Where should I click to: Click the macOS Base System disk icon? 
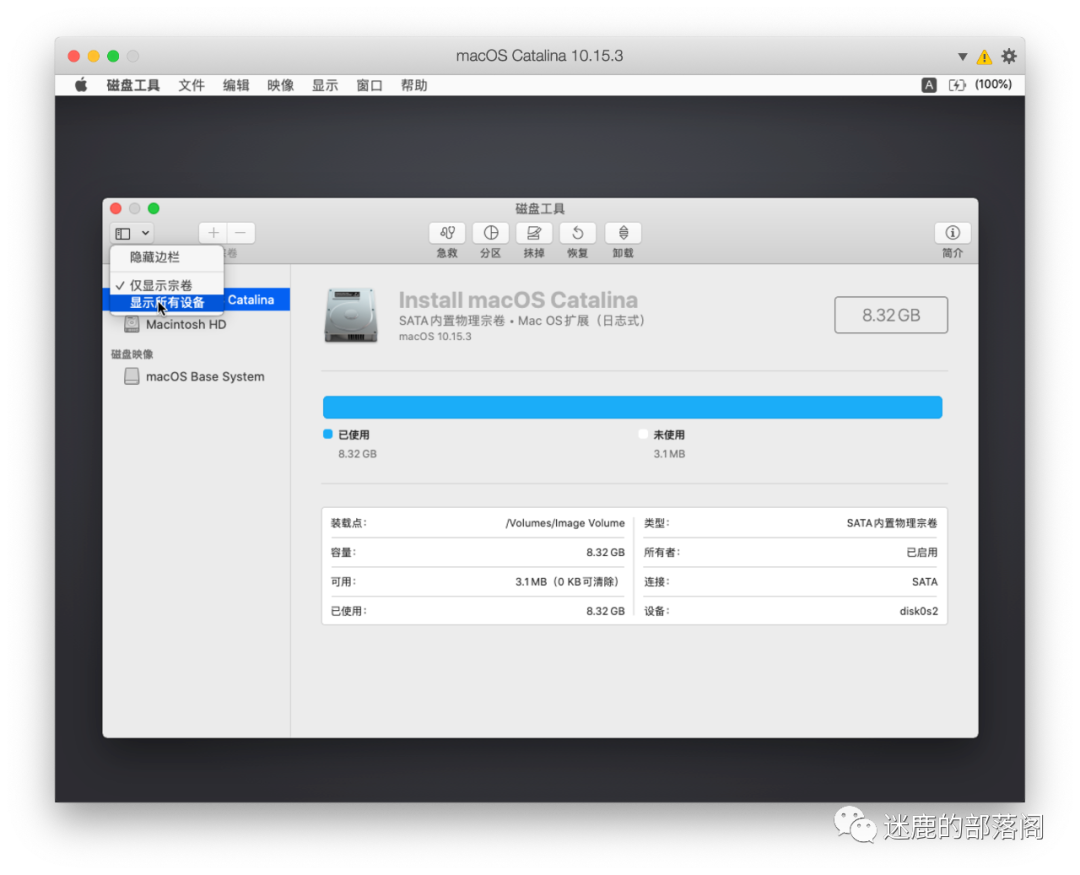pos(132,376)
